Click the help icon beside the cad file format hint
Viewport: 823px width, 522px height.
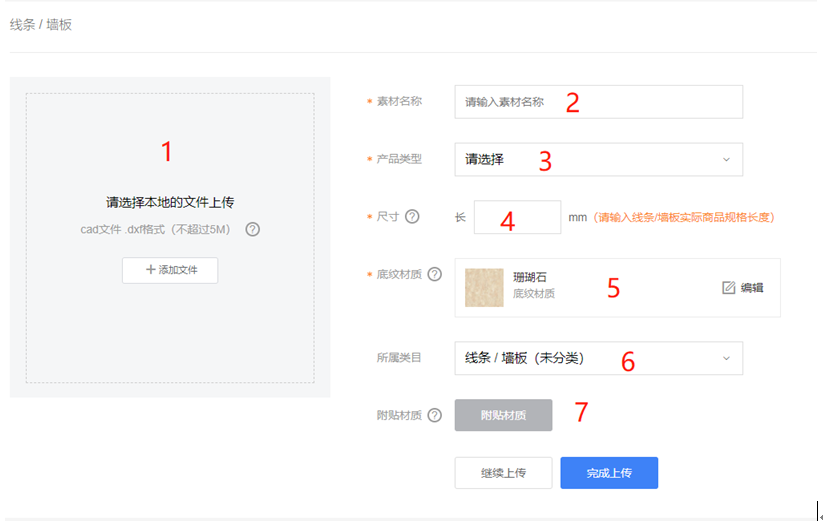click(x=253, y=229)
